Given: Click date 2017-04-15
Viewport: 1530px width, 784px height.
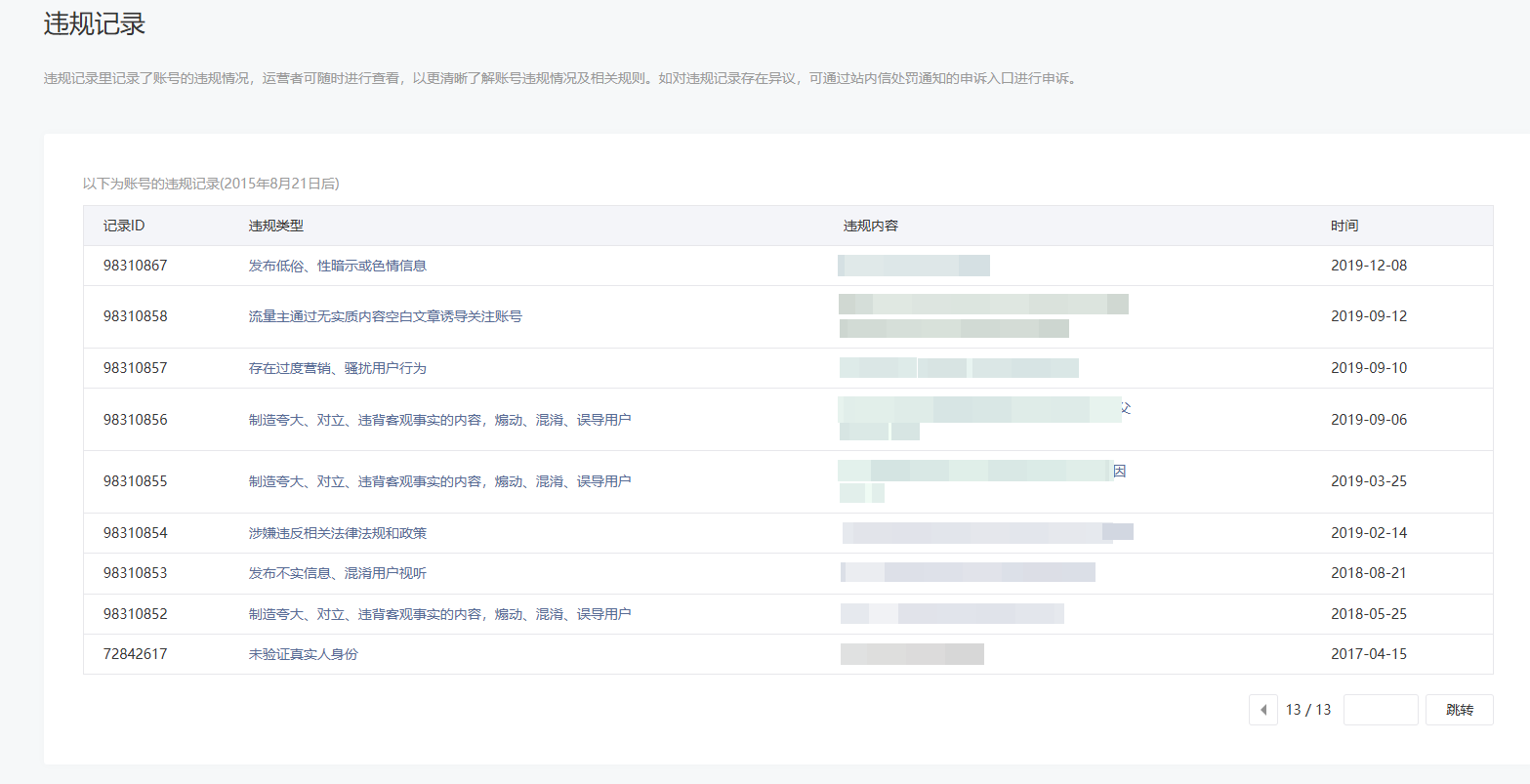Looking at the screenshot, I should pos(1369,654).
